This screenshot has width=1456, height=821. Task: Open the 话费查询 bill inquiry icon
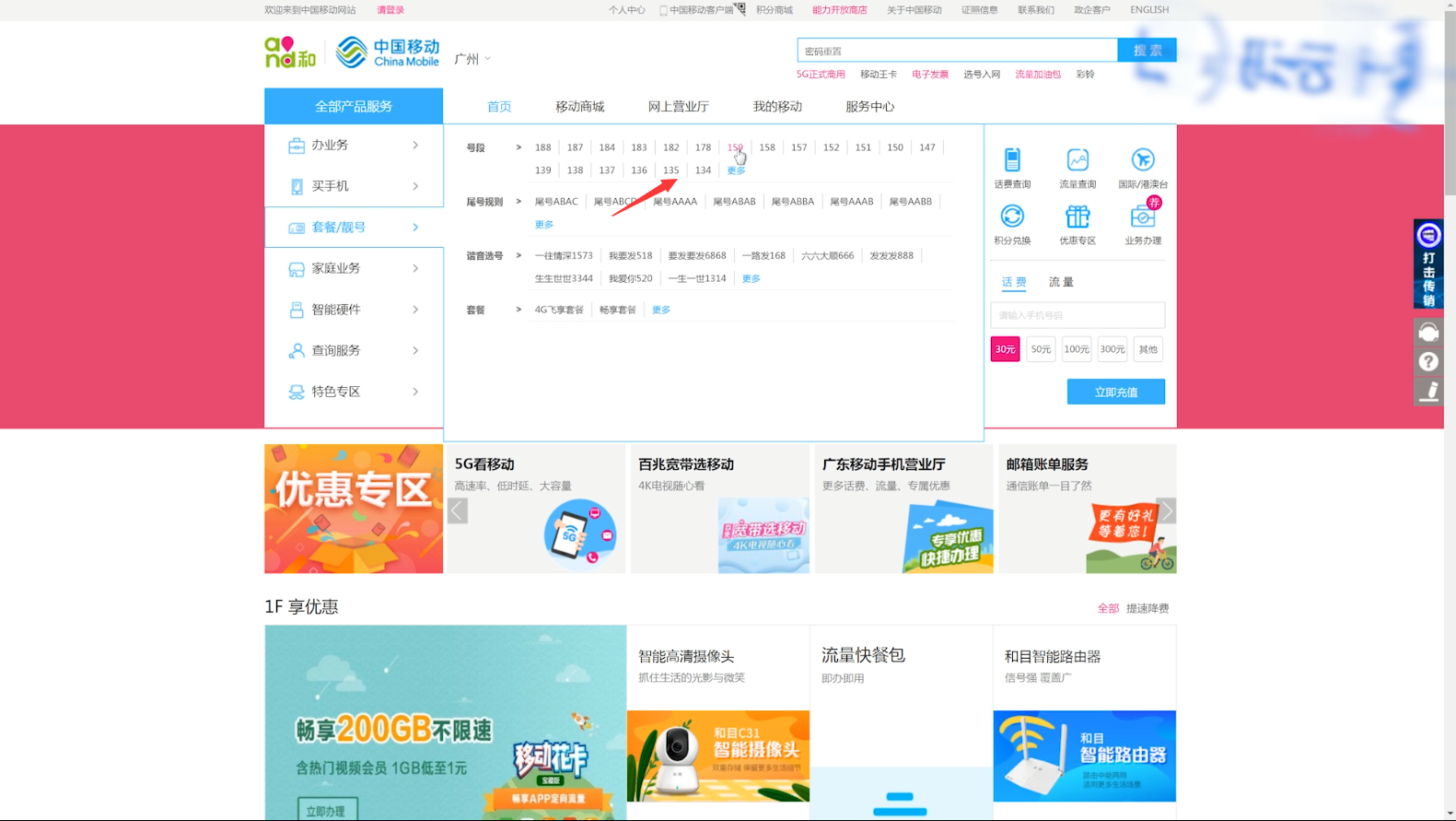click(x=1012, y=159)
